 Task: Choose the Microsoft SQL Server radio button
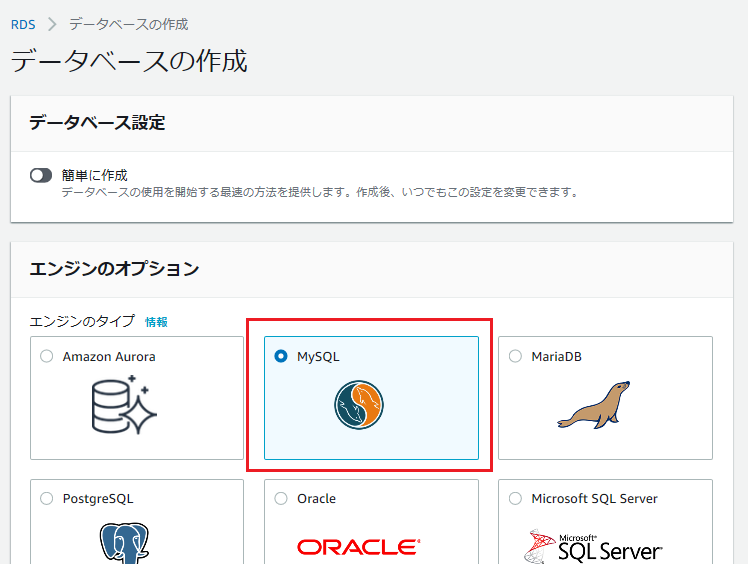[515, 499]
